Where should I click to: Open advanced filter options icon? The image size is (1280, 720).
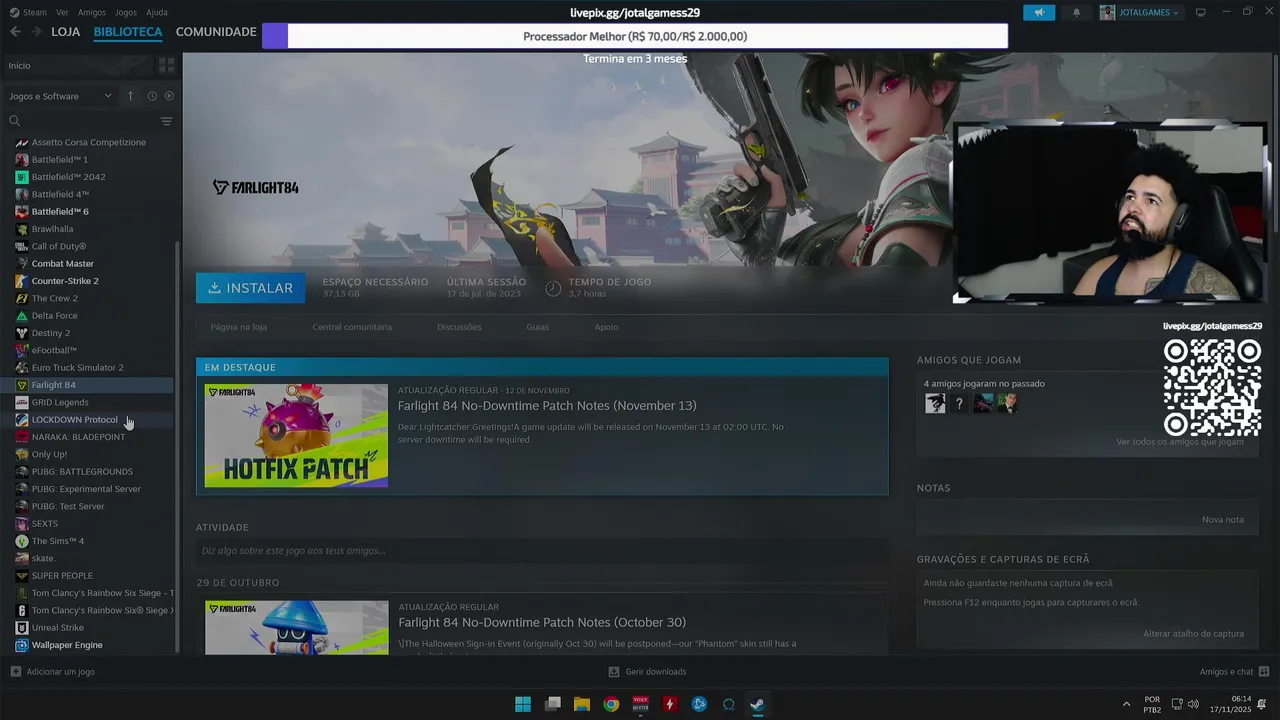[166, 121]
